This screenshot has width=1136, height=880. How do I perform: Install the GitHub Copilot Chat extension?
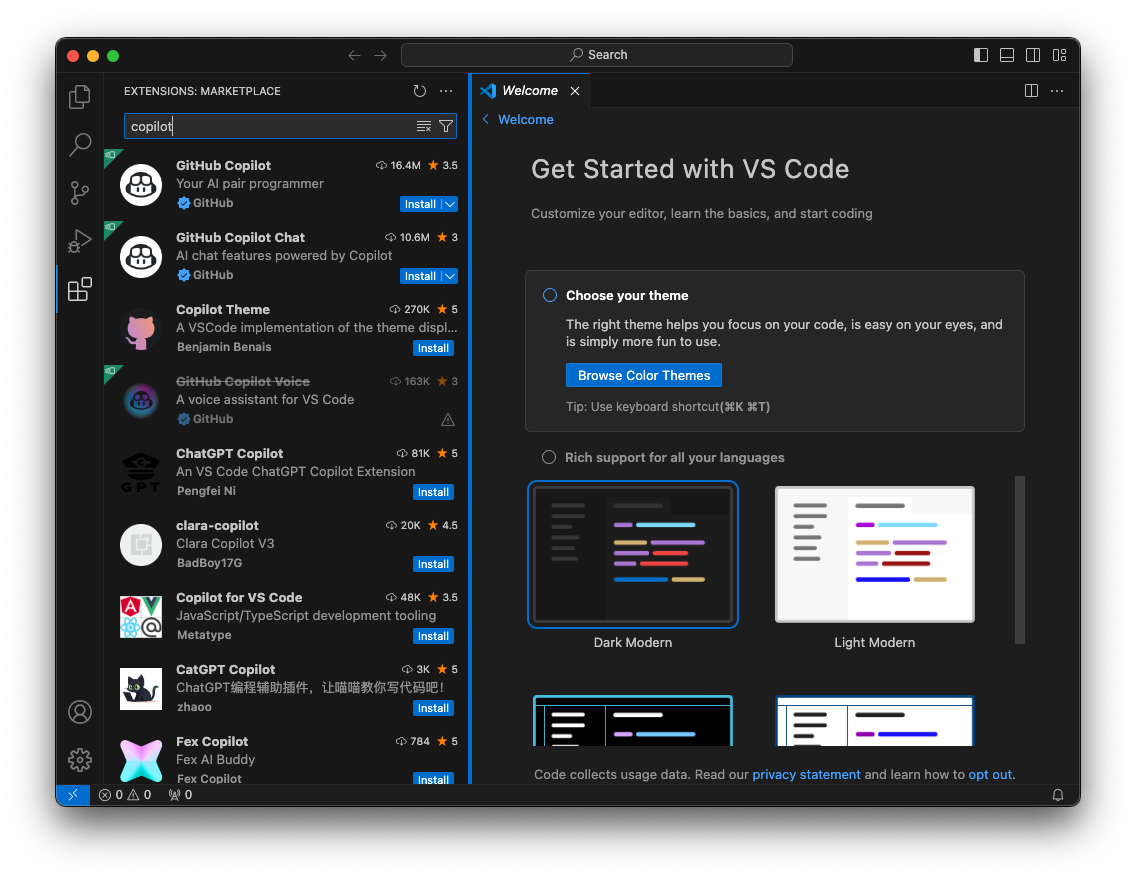(x=420, y=276)
